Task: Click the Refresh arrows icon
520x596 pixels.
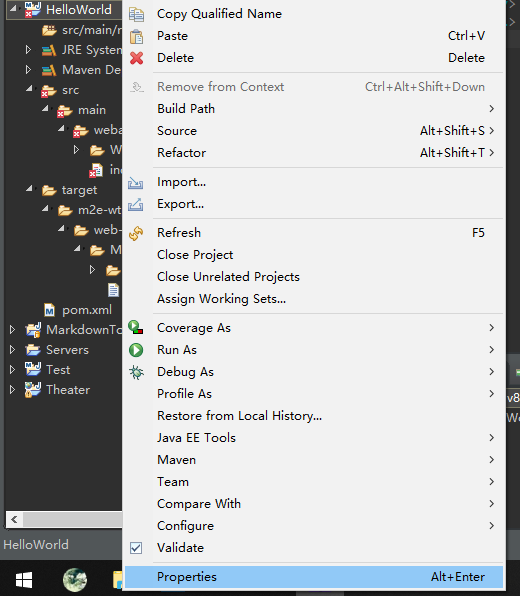Action: click(136, 233)
